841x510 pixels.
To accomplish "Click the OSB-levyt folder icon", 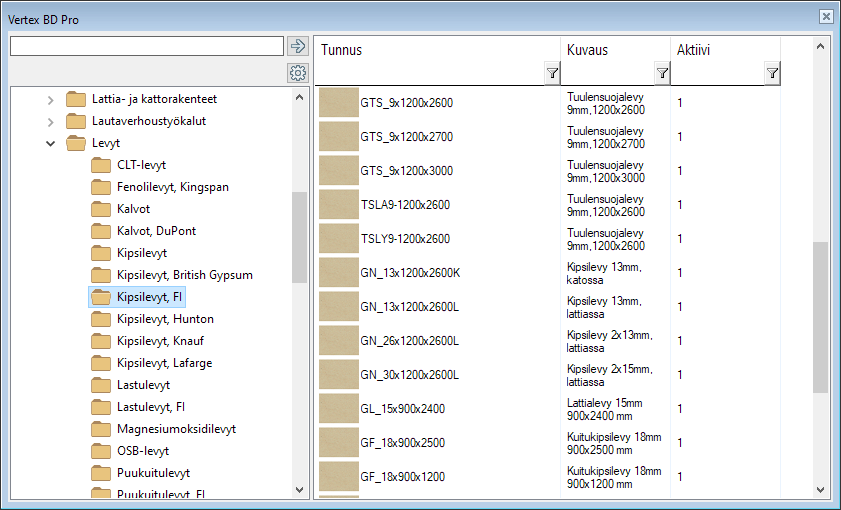I will coord(100,451).
